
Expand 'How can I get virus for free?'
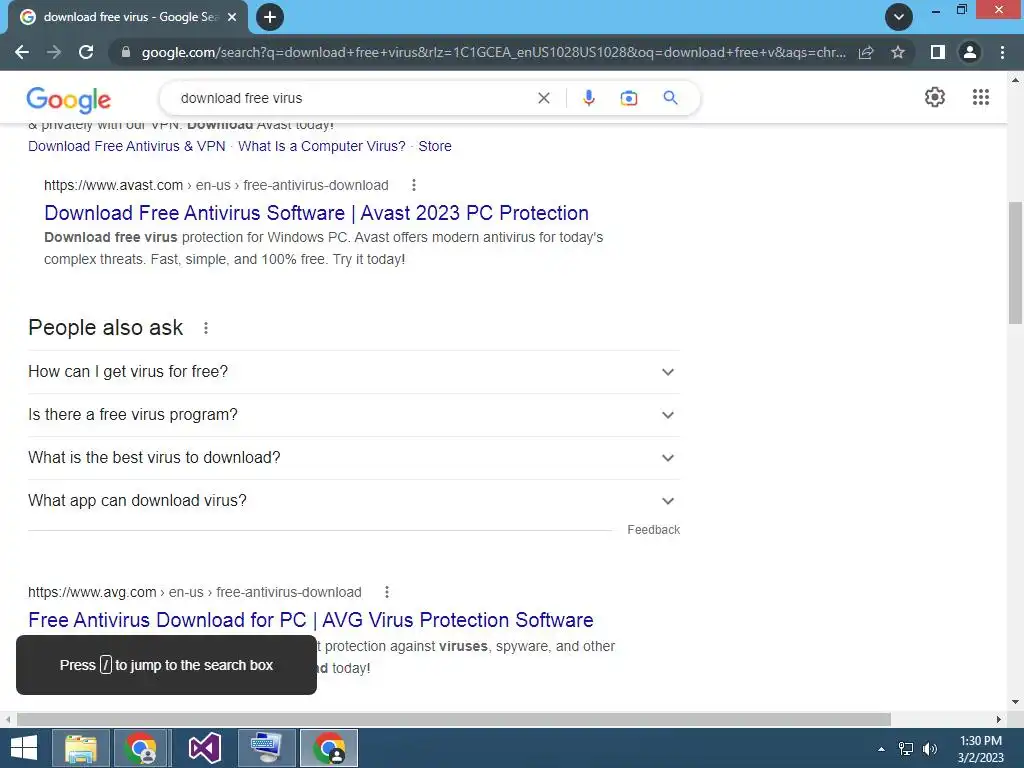point(354,372)
